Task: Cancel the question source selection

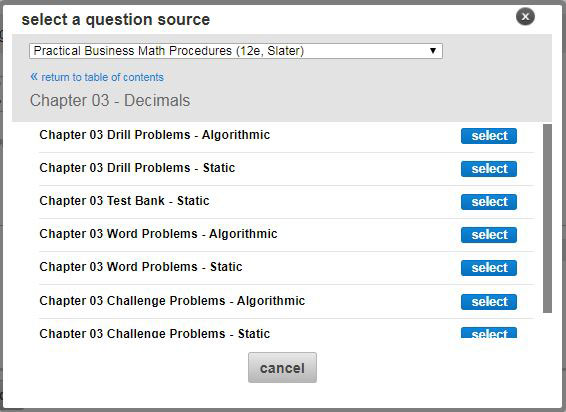Action: point(282,368)
